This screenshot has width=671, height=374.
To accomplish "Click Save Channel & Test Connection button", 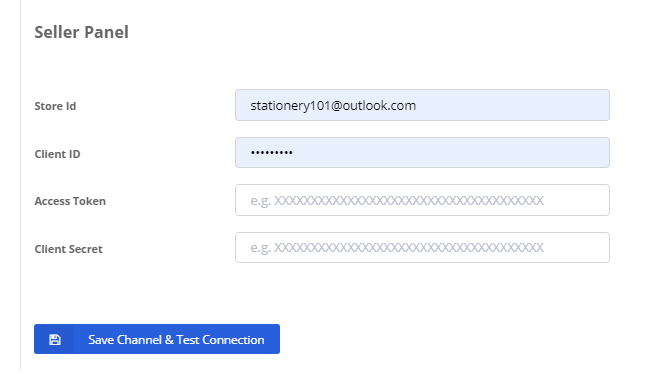I will (x=157, y=339).
